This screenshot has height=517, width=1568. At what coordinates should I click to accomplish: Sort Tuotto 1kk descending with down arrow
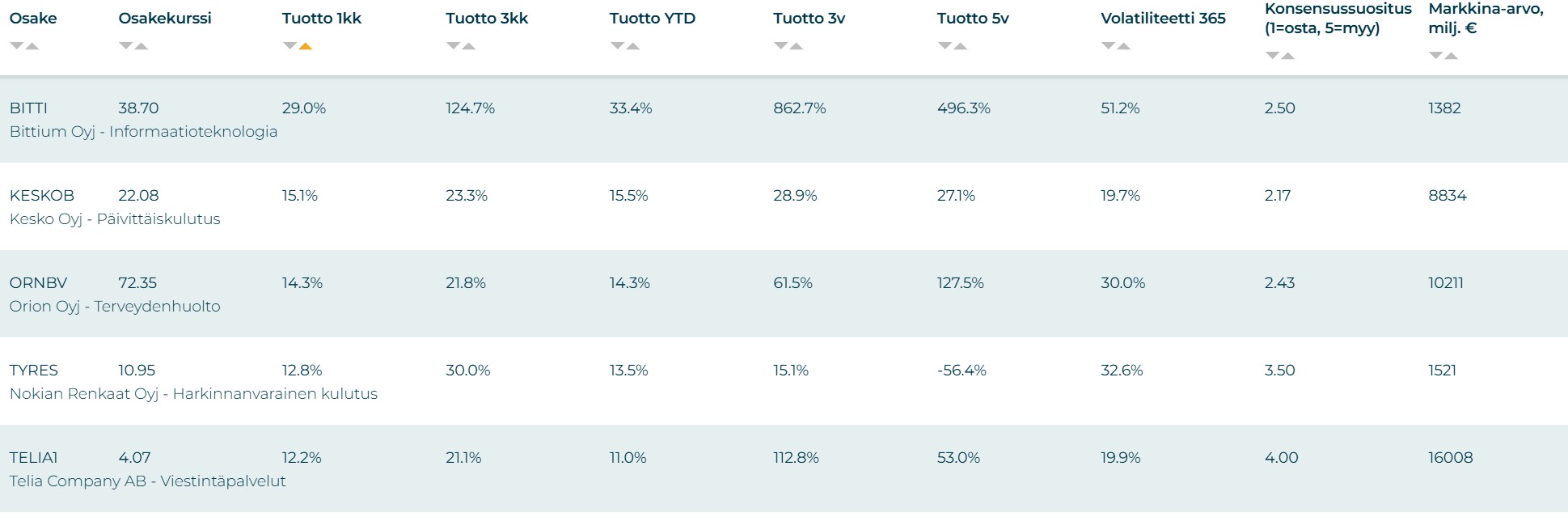coord(290,46)
